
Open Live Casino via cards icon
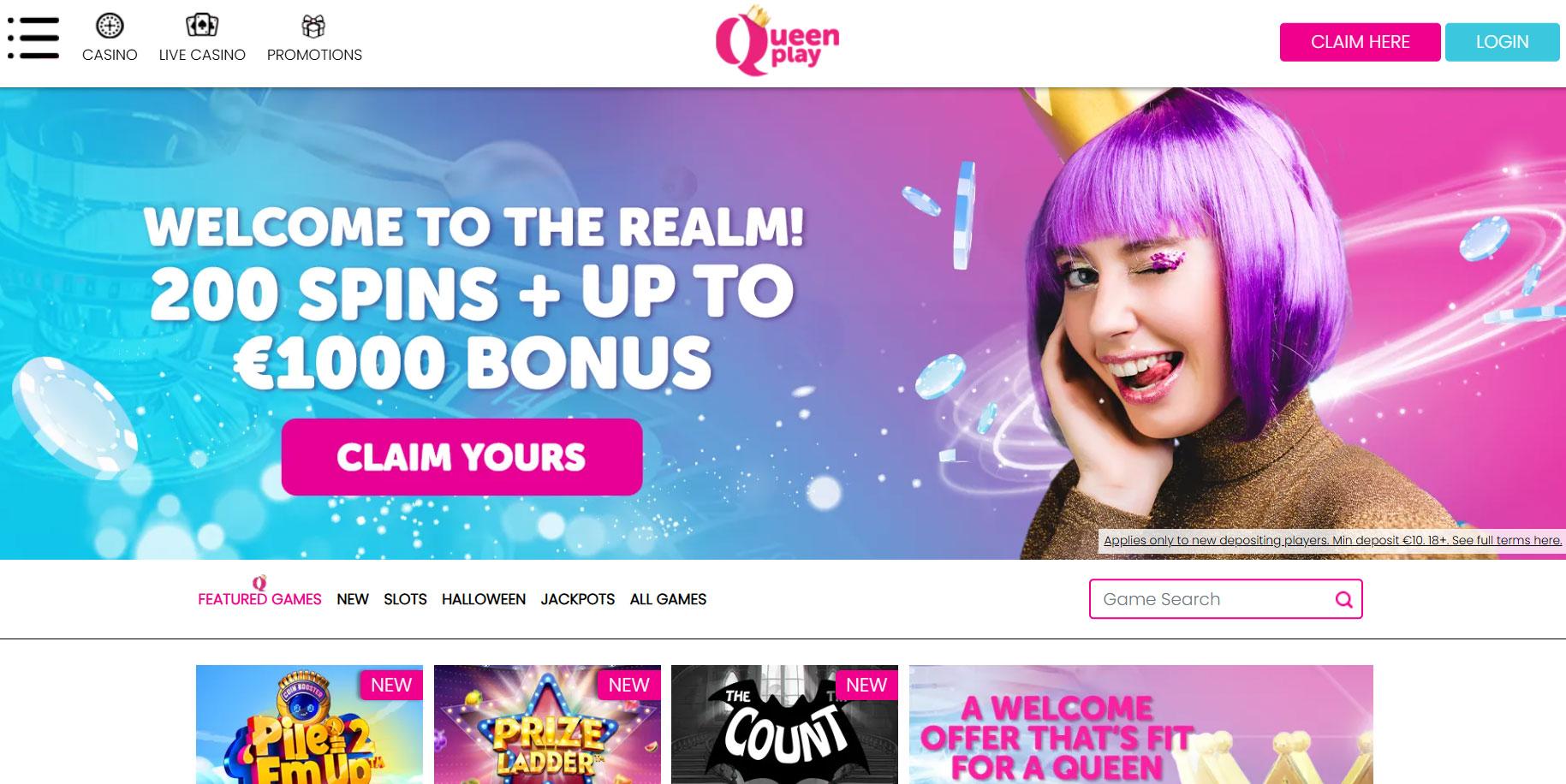click(202, 26)
